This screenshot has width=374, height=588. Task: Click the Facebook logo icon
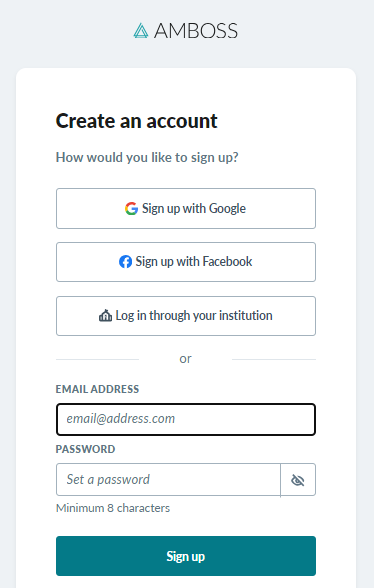tap(125, 262)
